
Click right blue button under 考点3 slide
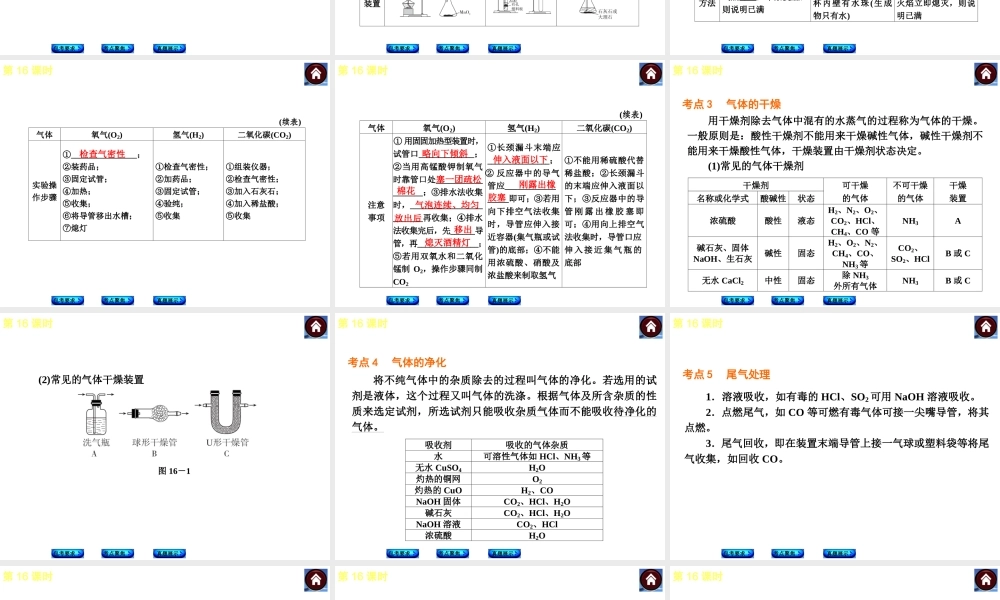[839, 300]
